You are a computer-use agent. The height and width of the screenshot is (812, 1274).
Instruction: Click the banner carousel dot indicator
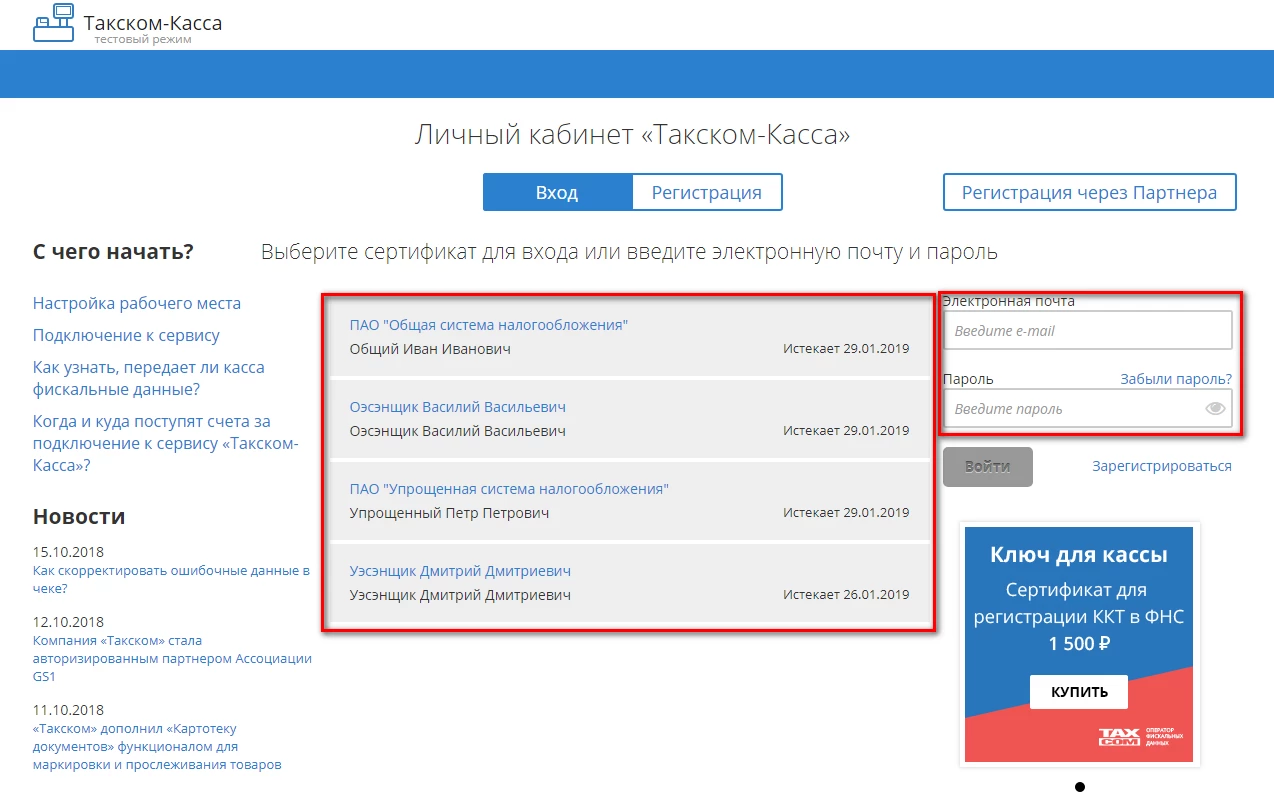click(1079, 788)
